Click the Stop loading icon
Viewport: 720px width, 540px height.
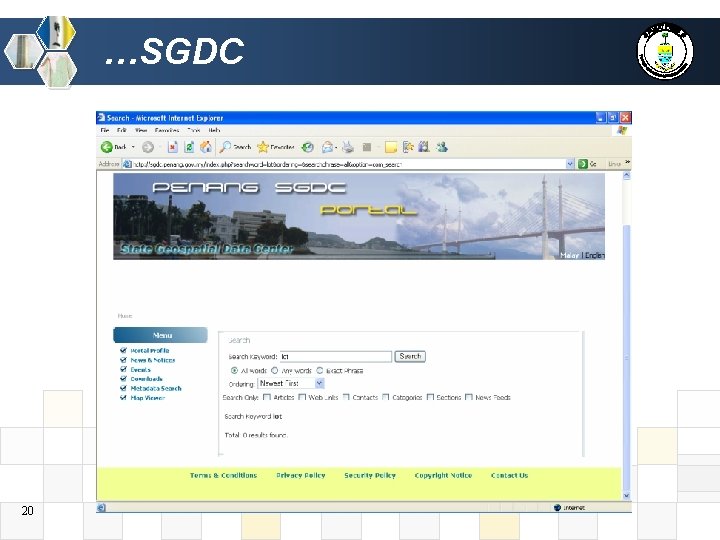tap(173, 147)
